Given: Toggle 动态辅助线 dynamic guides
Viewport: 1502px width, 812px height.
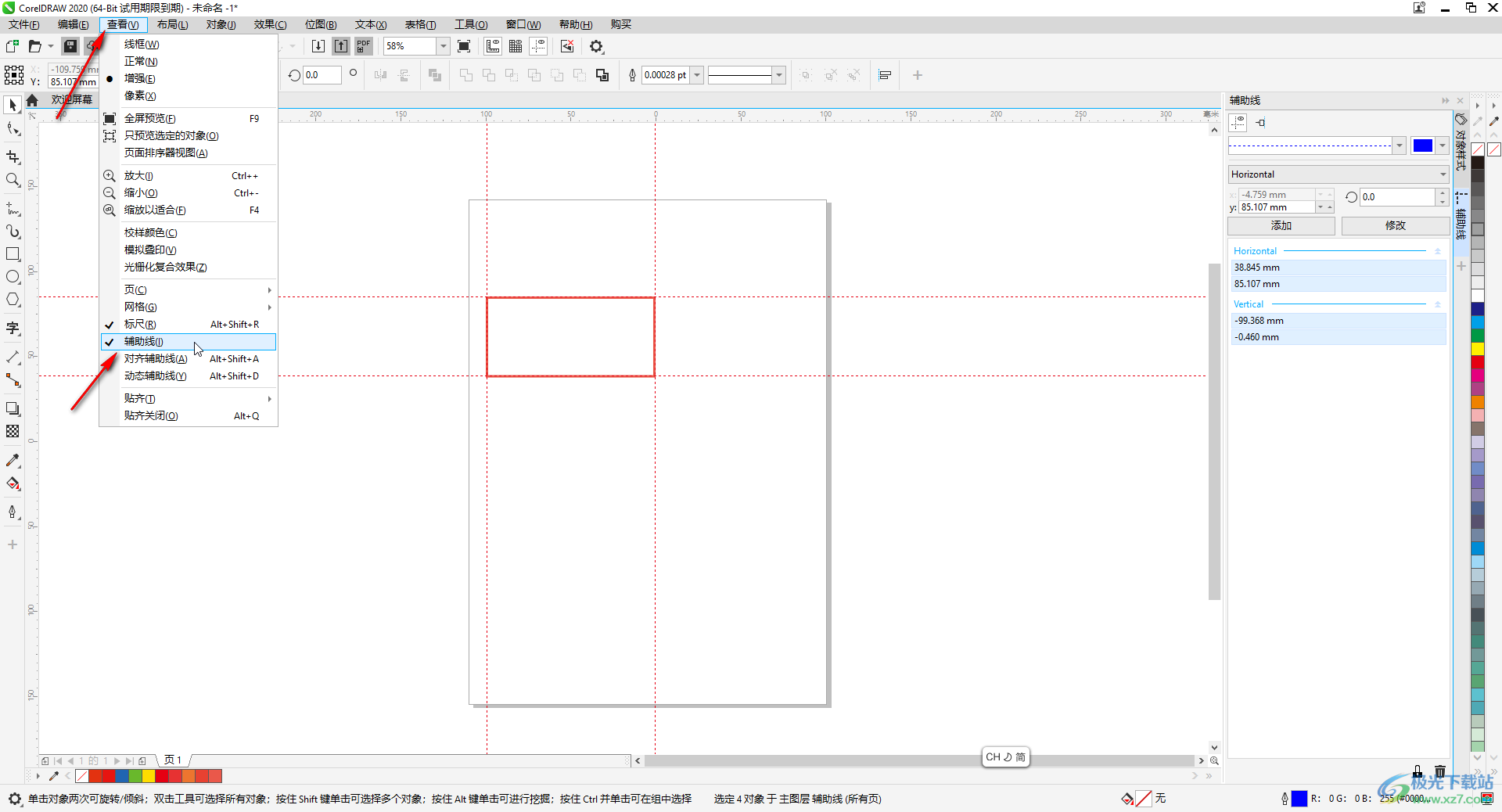Looking at the screenshot, I should [x=189, y=376].
